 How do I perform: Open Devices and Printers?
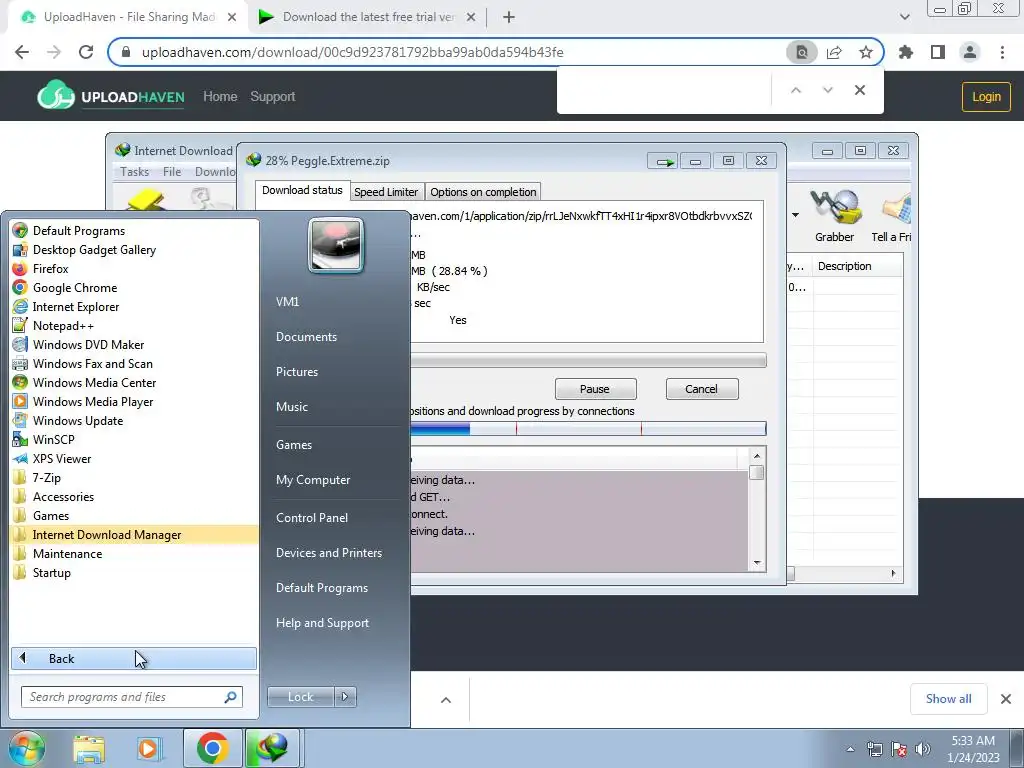click(328, 552)
